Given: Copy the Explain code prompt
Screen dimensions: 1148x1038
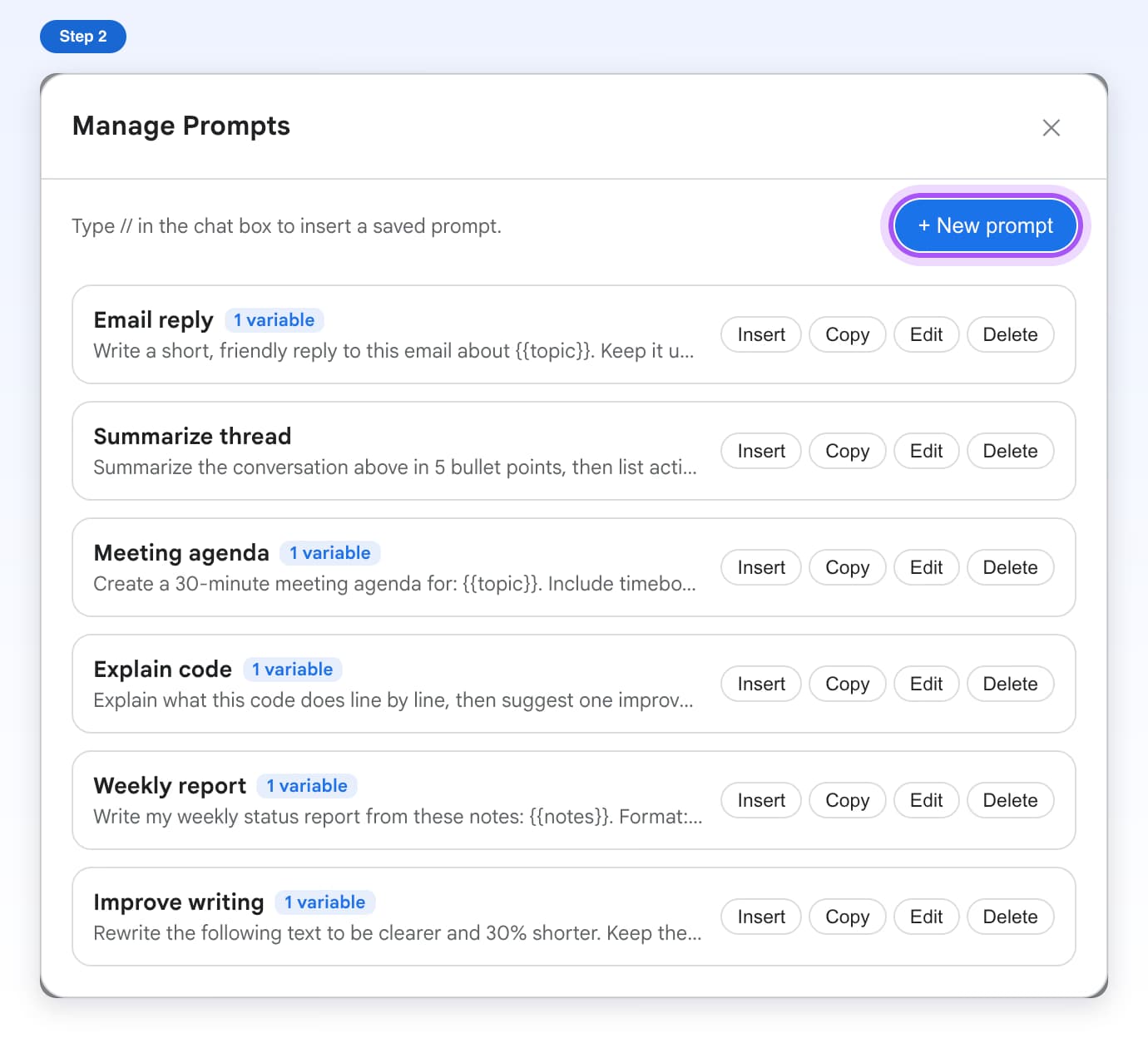Looking at the screenshot, I should tap(847, 684).
